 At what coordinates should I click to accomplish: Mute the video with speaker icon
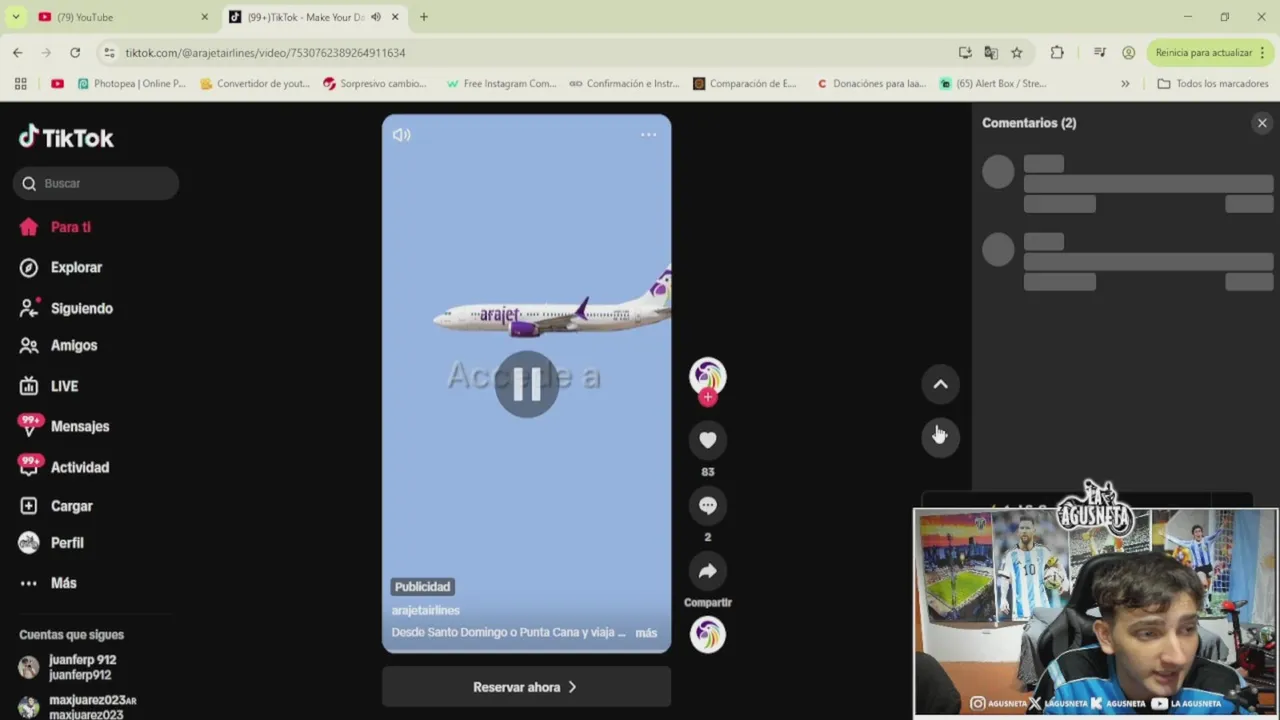click(402, 134)
